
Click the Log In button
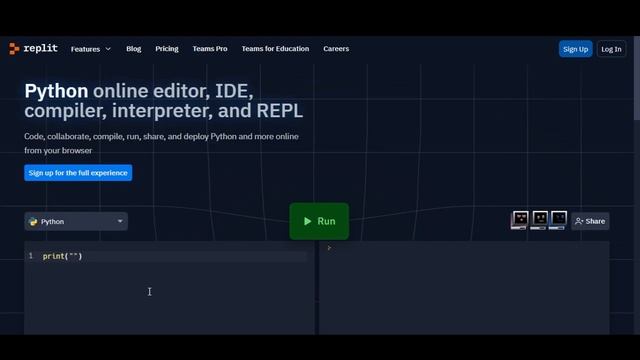(x=611, y=49)
